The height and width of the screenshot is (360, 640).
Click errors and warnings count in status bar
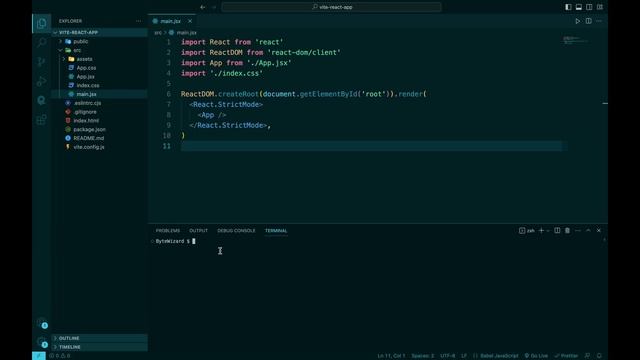[x=60, y=356]
